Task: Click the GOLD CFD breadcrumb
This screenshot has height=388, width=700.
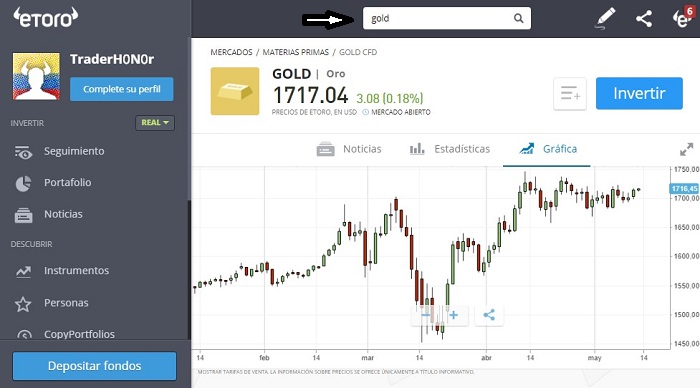Action: [358, 52]
